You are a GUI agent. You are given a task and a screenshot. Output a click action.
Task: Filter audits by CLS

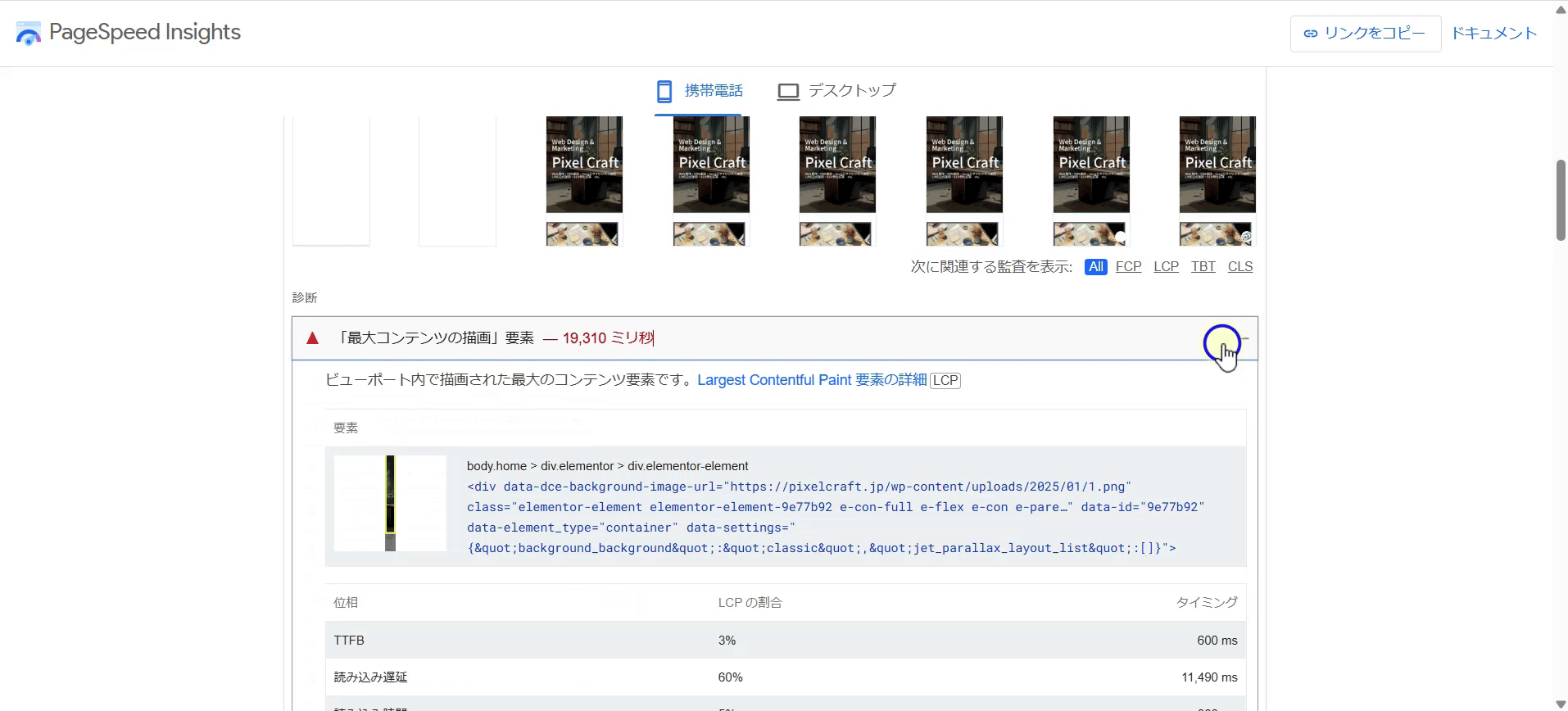pos(1239,267)
